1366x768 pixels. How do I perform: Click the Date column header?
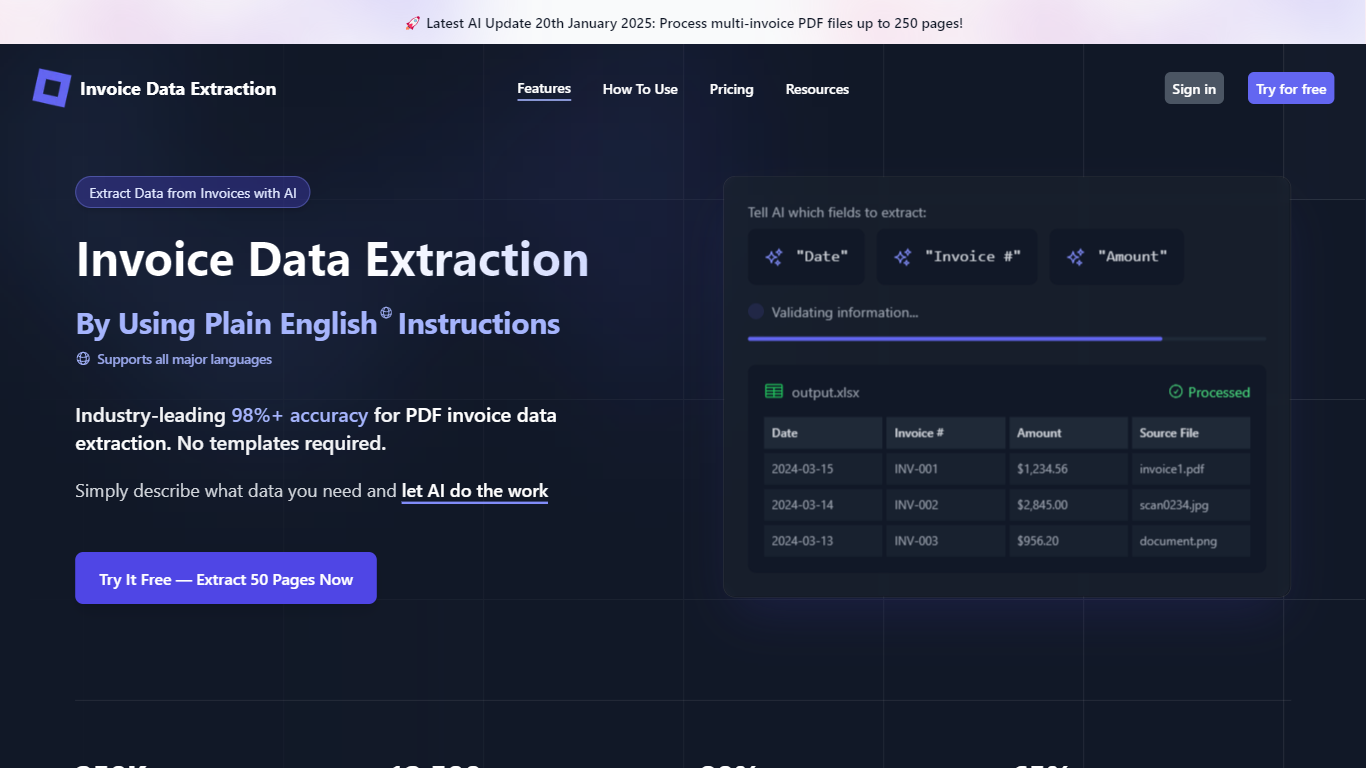[823, 433]
